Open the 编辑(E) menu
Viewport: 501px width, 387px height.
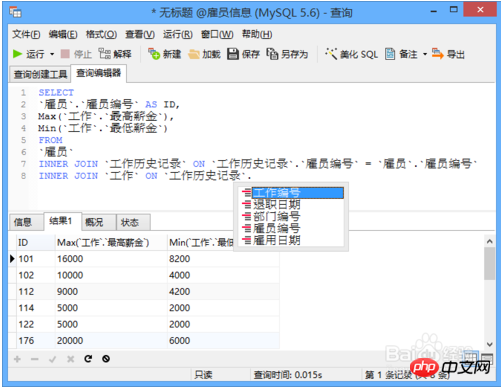(63, 34)
